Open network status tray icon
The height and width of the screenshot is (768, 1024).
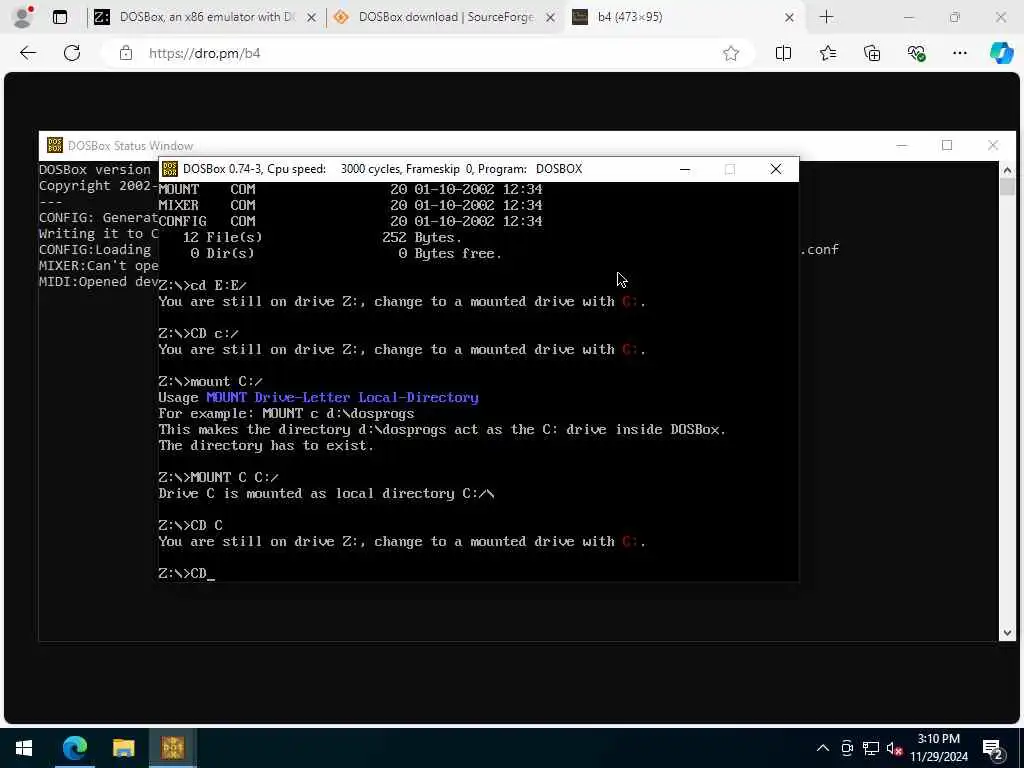click(871, 748)
